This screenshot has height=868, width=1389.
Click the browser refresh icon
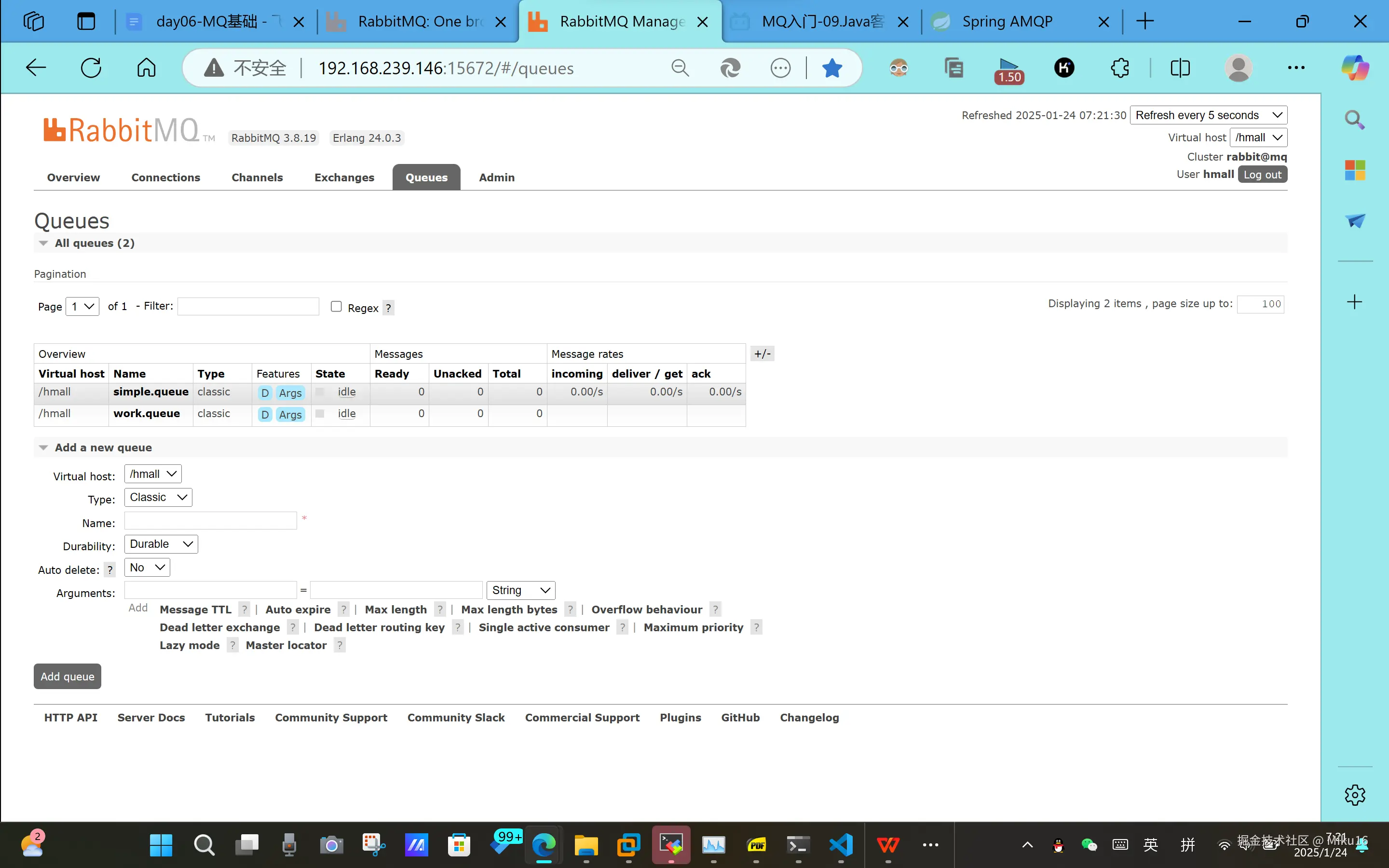(91, 68)
